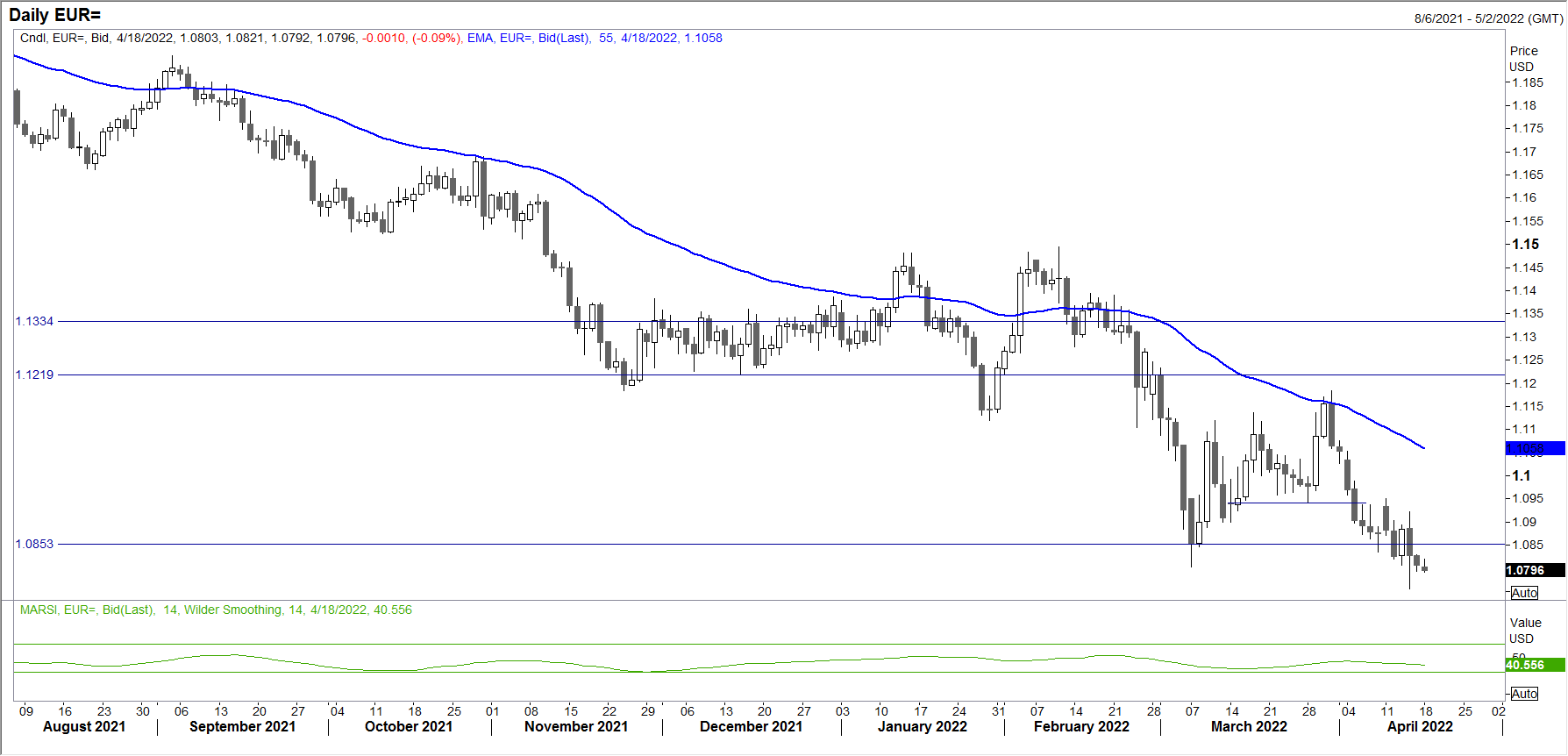This screenshot has width=1568, height=756.
Task: Click the Value USD axis heading
Action: [x=1524, y=631]
